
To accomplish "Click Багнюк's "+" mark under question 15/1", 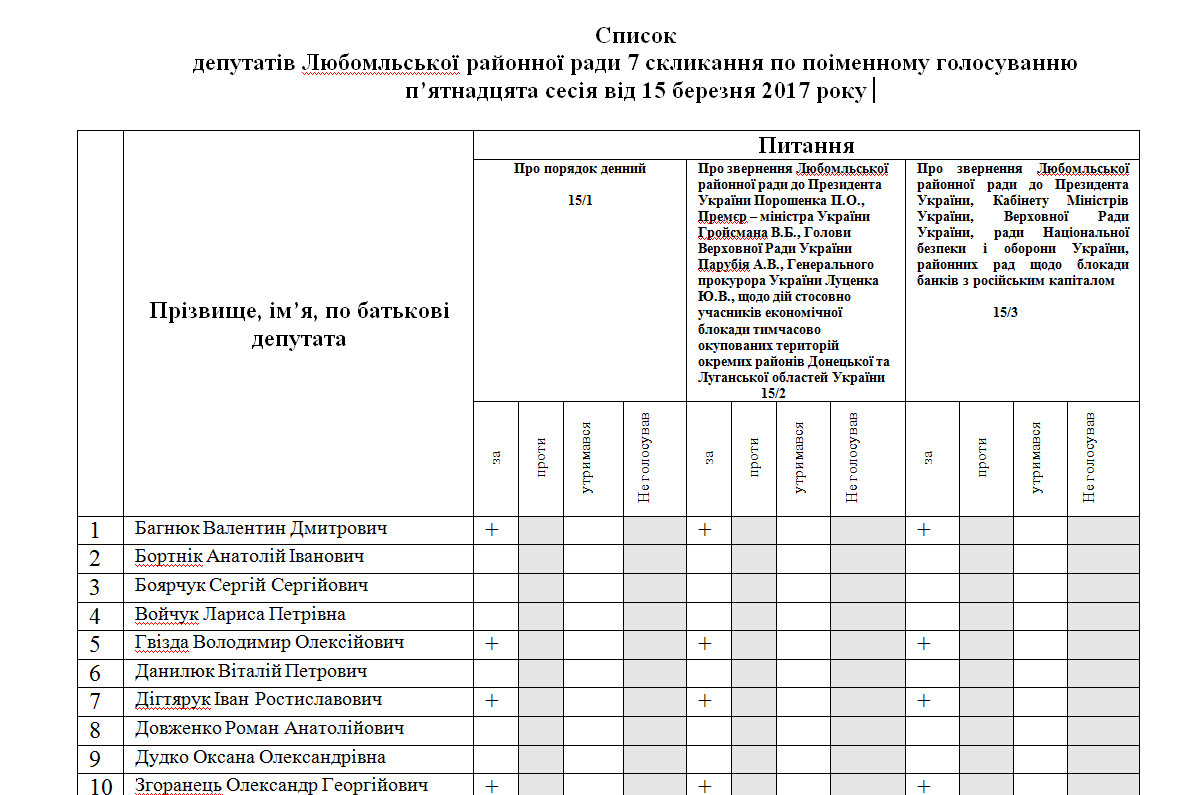I will tap(492, 529).
